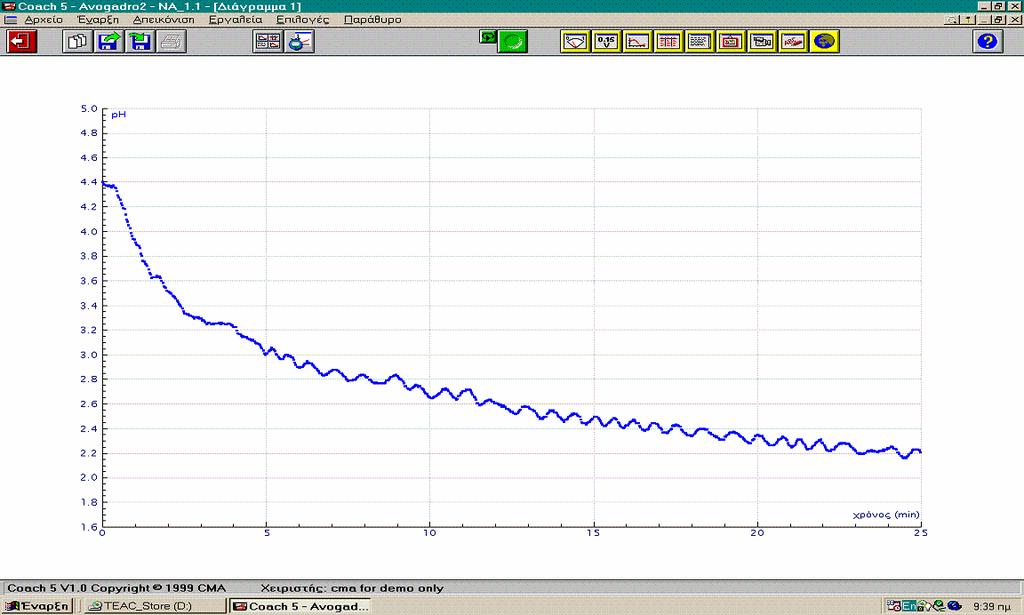Viewport: 1024px width, 615px height.
Task: Click the 10 label on time axis
Action: [x=430, y=533]
